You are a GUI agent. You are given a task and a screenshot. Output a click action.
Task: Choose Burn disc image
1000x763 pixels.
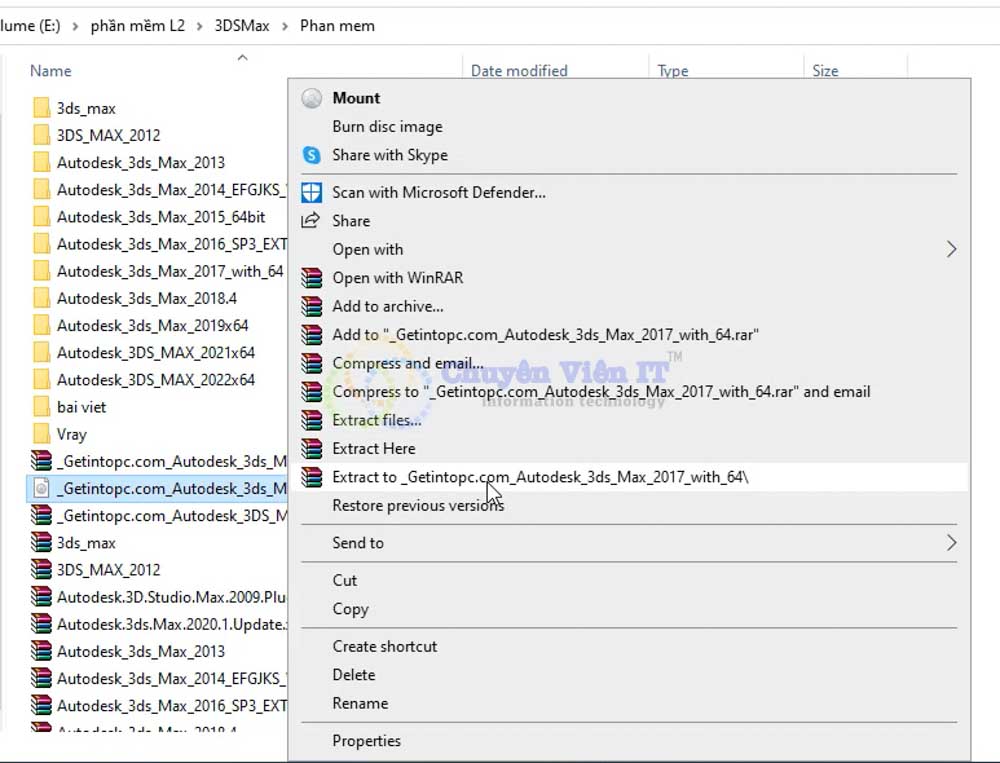point(387,127)
